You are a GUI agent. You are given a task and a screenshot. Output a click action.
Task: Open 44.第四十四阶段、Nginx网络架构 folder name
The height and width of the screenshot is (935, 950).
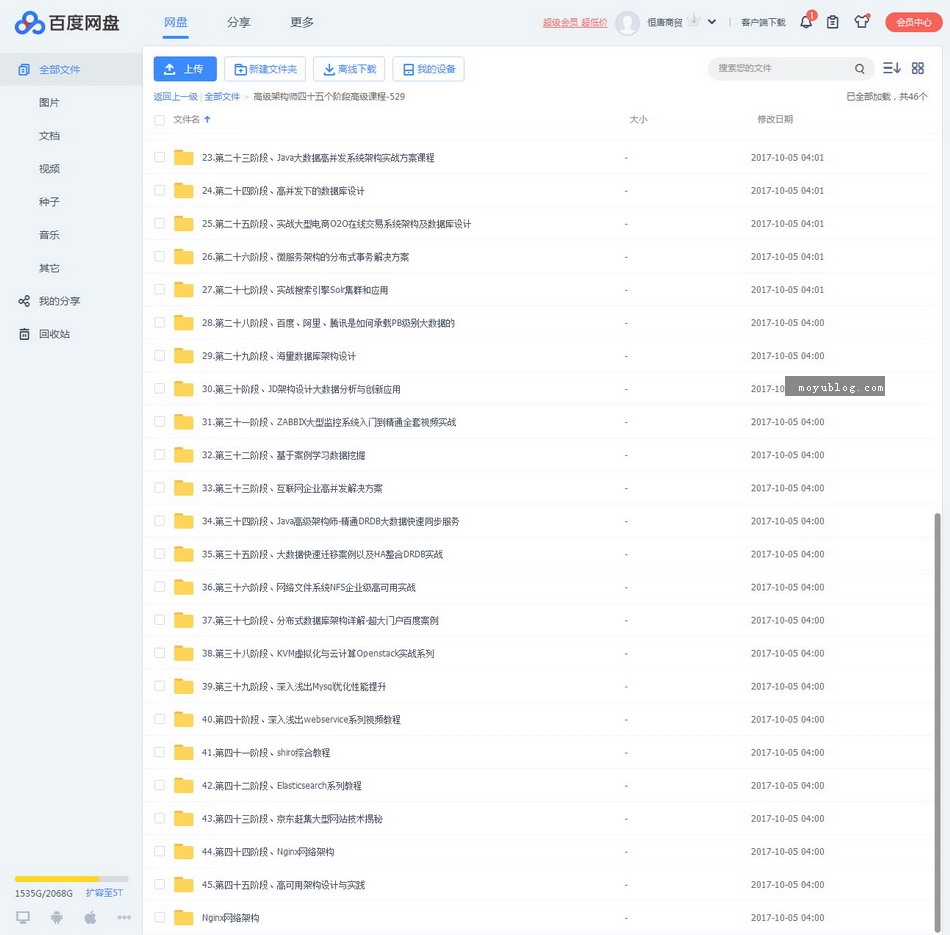[x=268, y=851]
